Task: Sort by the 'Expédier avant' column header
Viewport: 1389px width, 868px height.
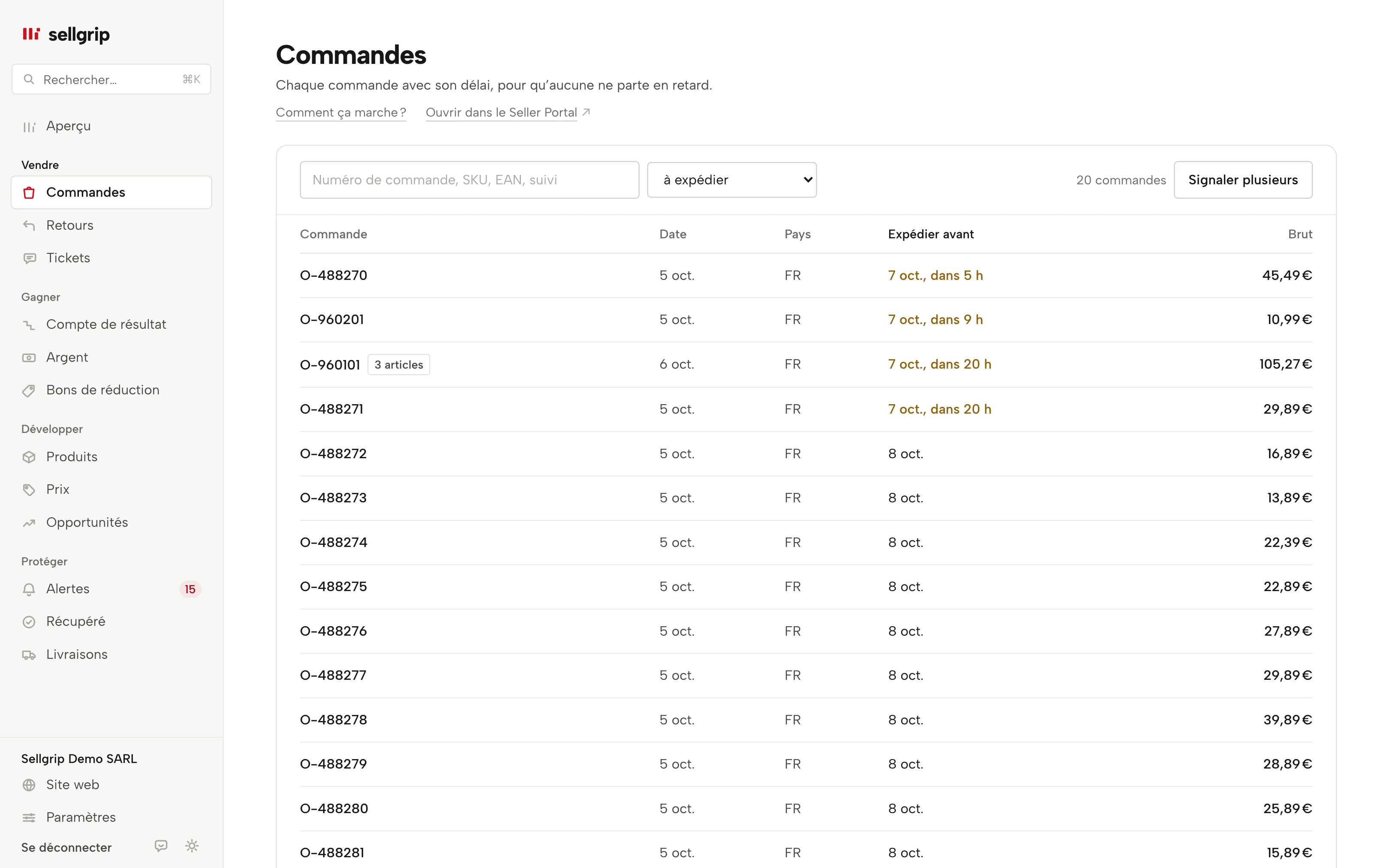Action: (x=930, y=234)
